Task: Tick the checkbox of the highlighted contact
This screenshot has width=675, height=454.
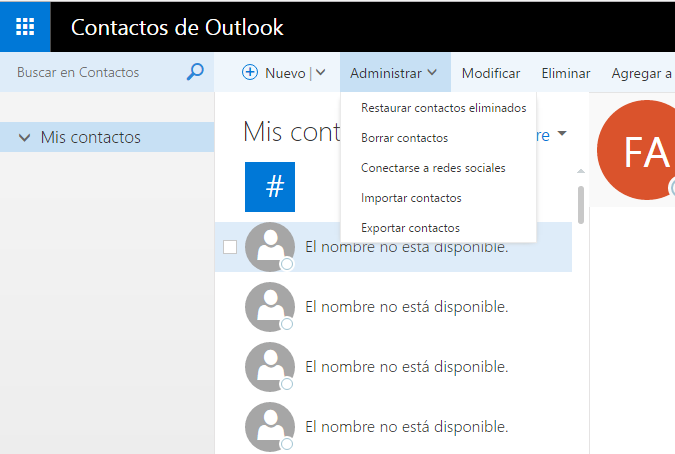Action: (x=230, y=247)
